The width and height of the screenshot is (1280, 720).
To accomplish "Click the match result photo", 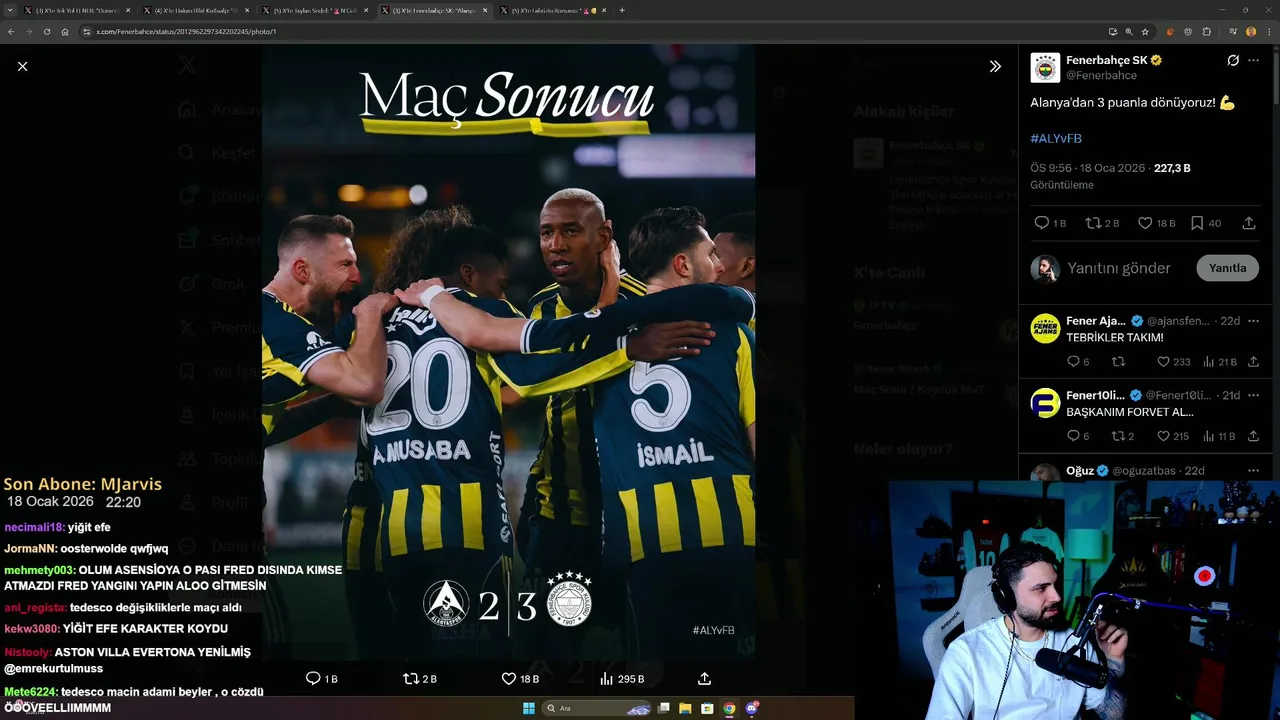I will pyautogui.click(x=508, y=352).
